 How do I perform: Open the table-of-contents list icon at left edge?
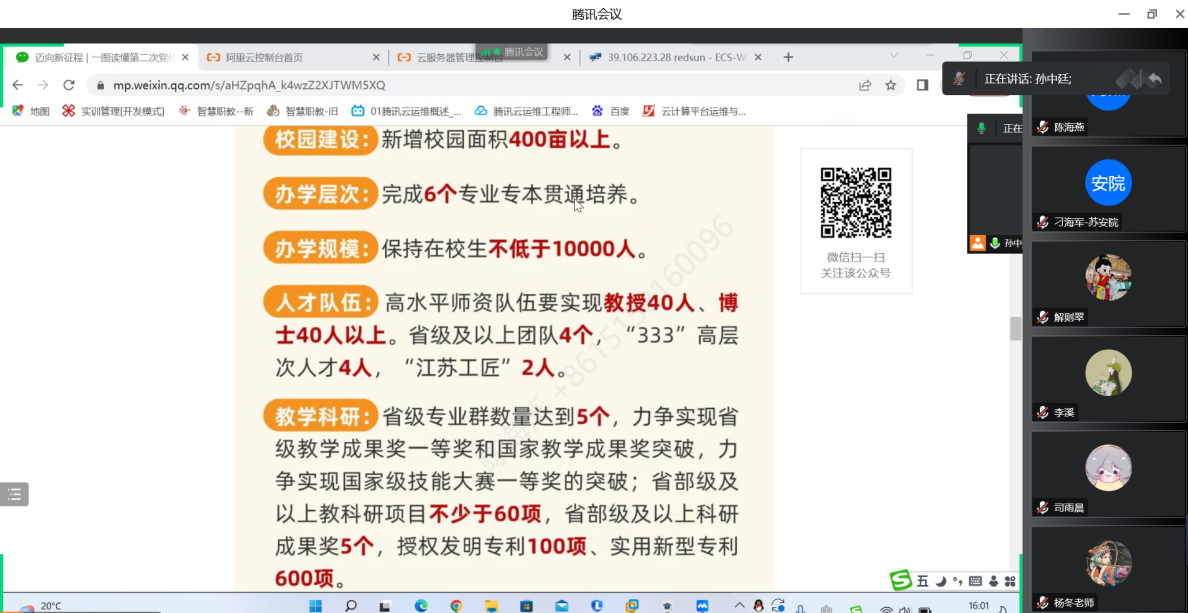click(x=14, y=494)
